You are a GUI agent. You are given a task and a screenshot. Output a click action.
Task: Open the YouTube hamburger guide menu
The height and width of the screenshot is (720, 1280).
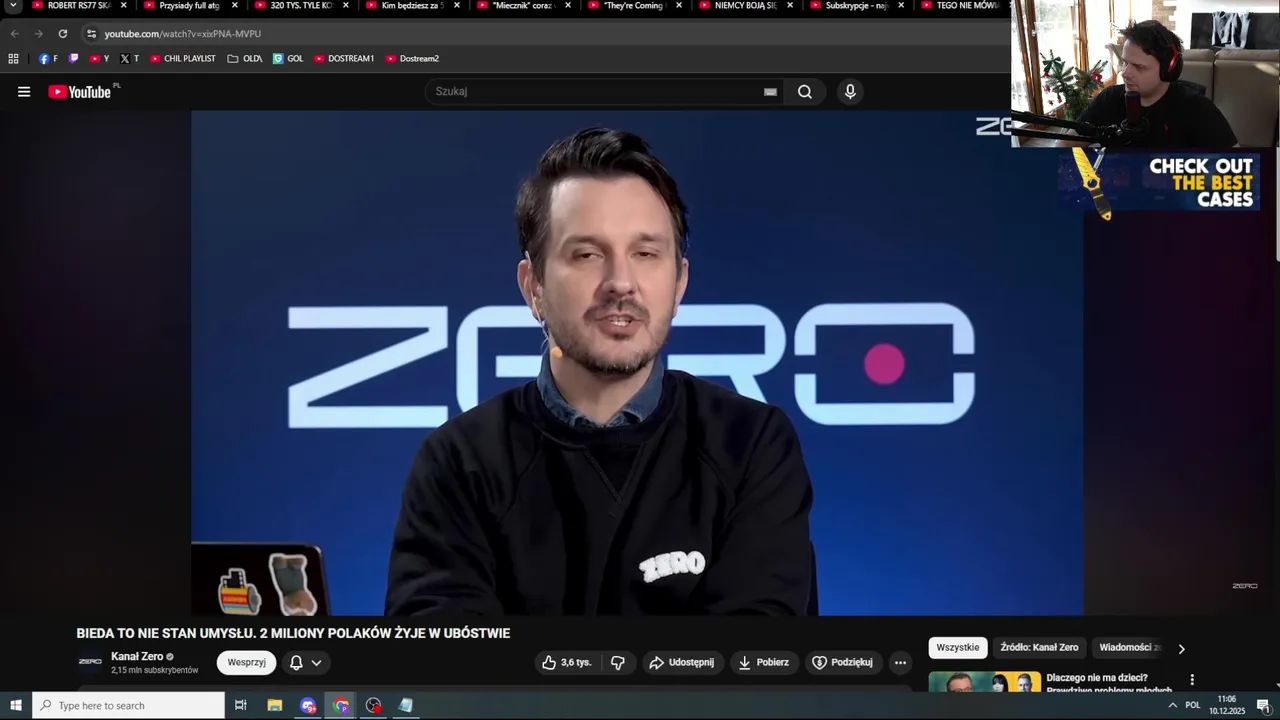pyautogui.click(x=24, y=92)
